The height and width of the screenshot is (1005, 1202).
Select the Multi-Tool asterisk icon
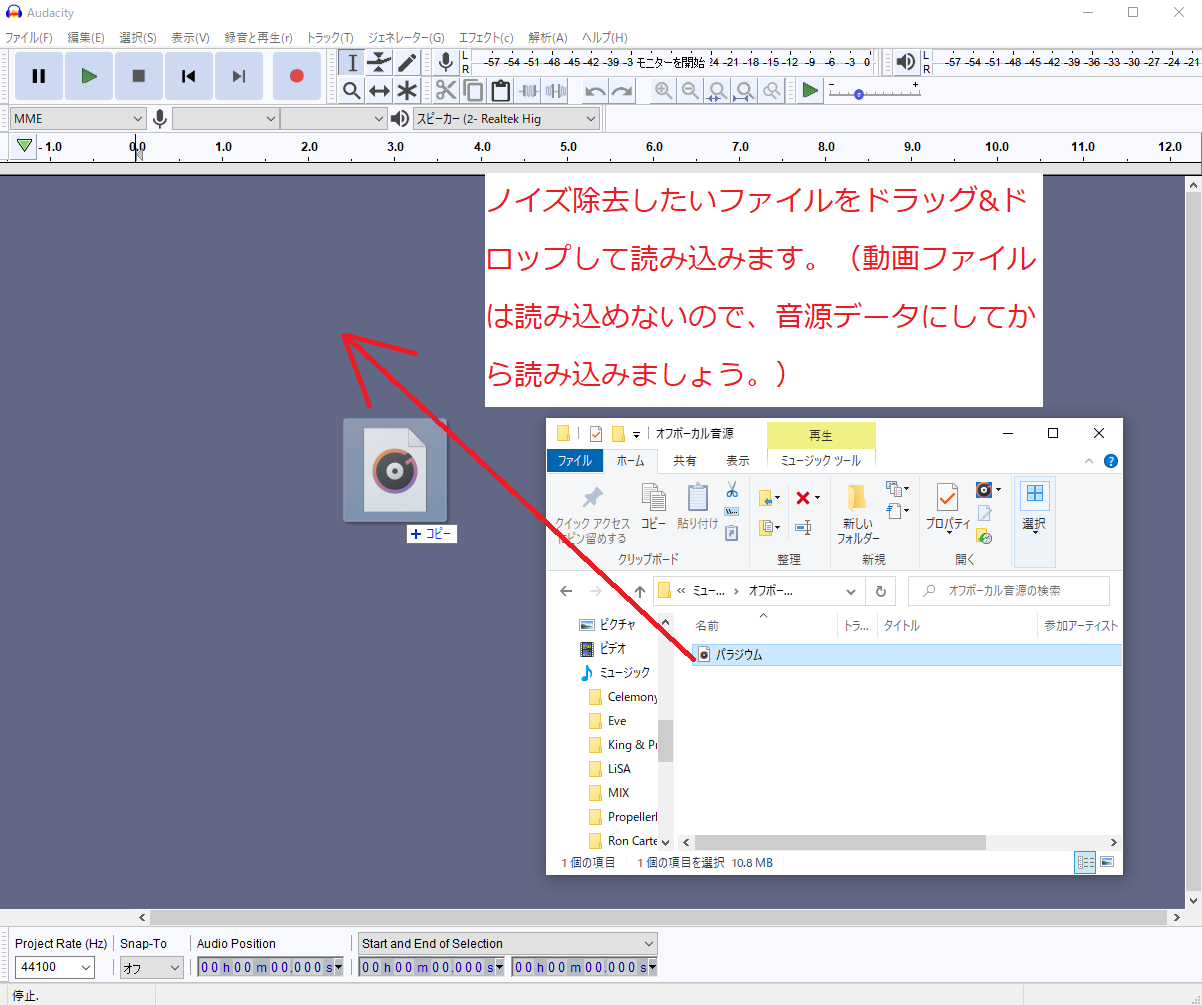pos(406,90)
